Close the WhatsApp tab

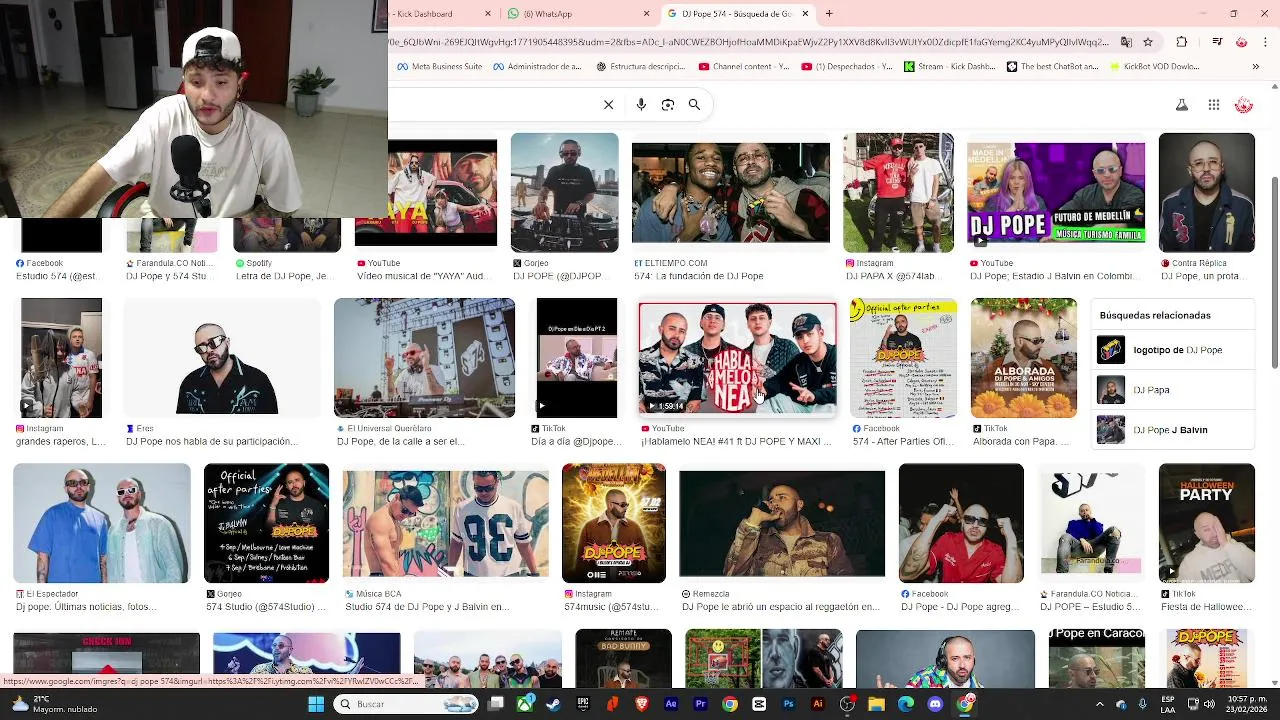646,14
